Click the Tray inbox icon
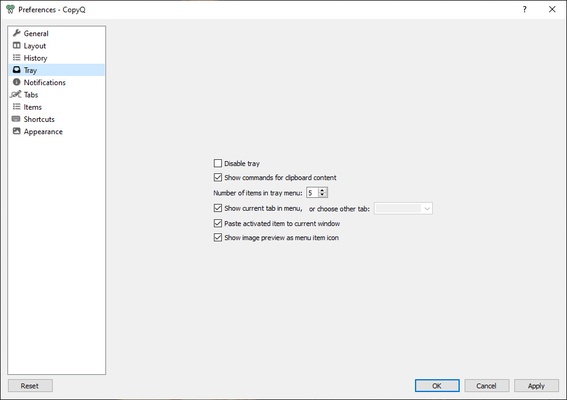This screenshot has height=400, width=567. pyautogui.click(x=16, y=69)
